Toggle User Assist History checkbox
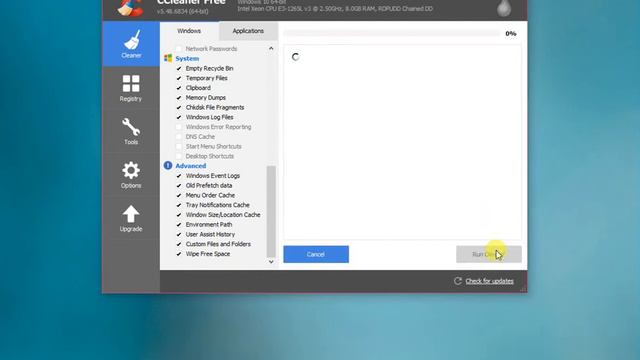This screenshot has height=360, width=640. [179, 234]
